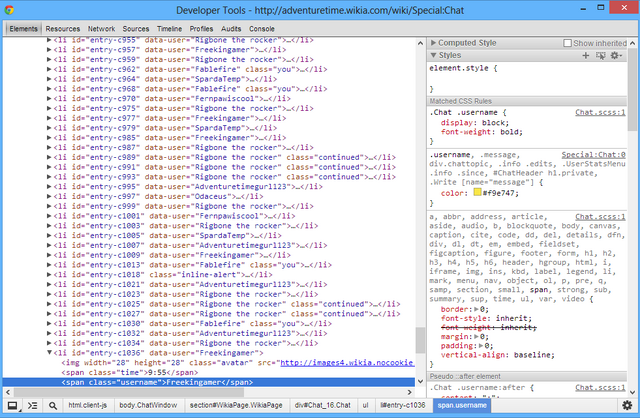
Task: Click the element.style rule header
Action: (x=463, y=68)
